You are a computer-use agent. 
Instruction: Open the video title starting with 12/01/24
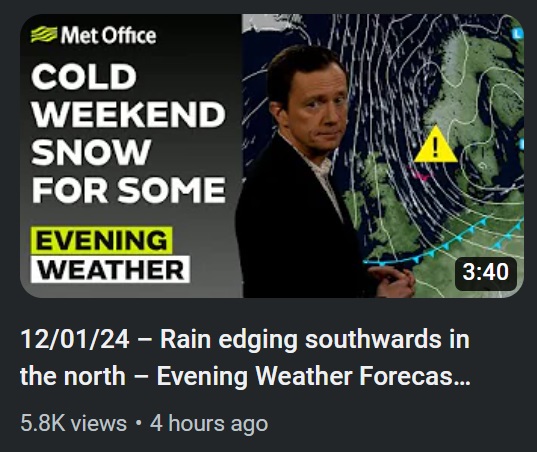coord(245,357)
